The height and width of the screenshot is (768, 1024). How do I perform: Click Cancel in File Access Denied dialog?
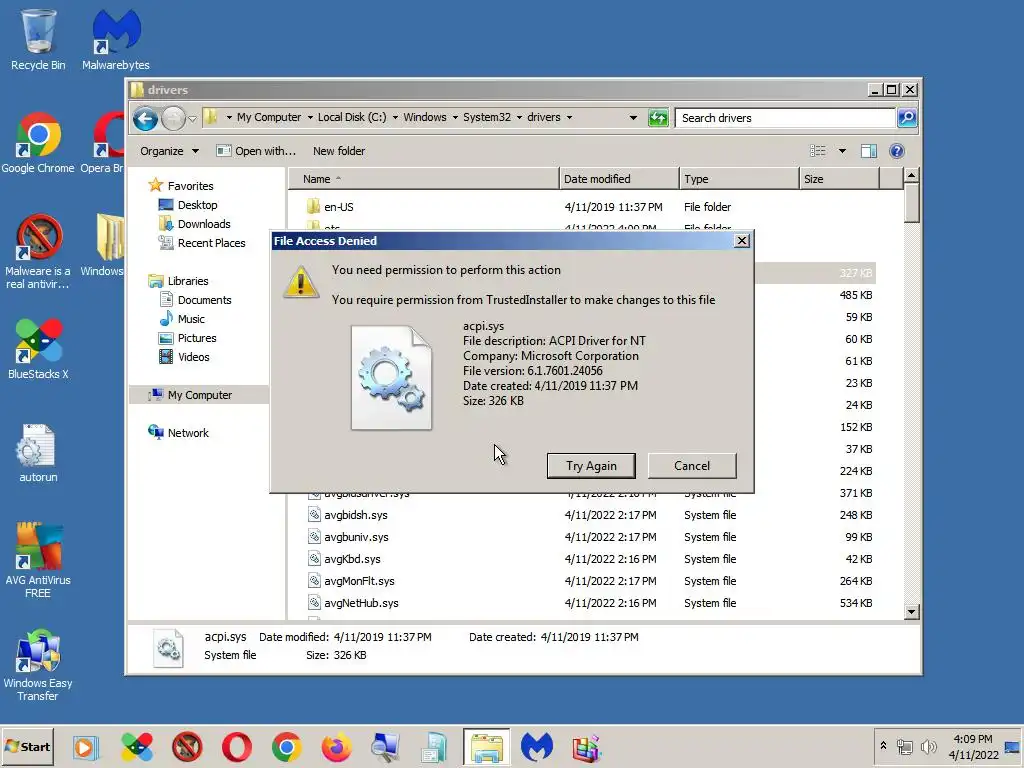[692, 466]
